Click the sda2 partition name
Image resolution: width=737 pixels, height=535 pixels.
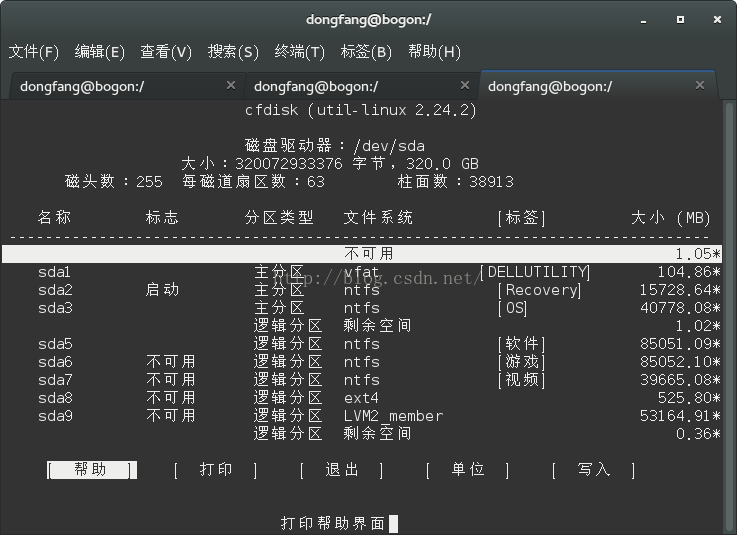(55, 290)
